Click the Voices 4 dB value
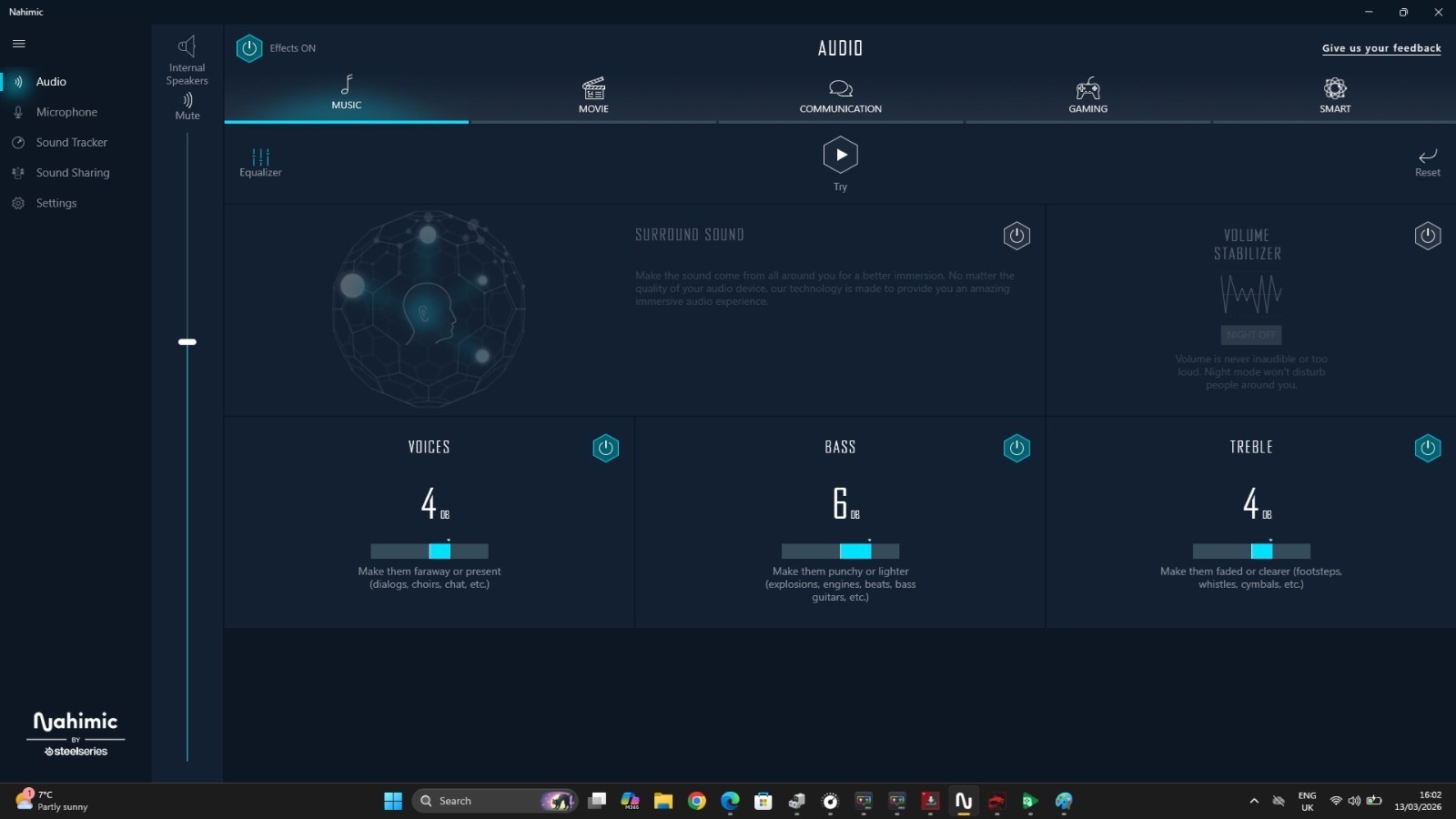This screenshot has width=1456, height=819. pyautogui.click(x=435, y=503)
